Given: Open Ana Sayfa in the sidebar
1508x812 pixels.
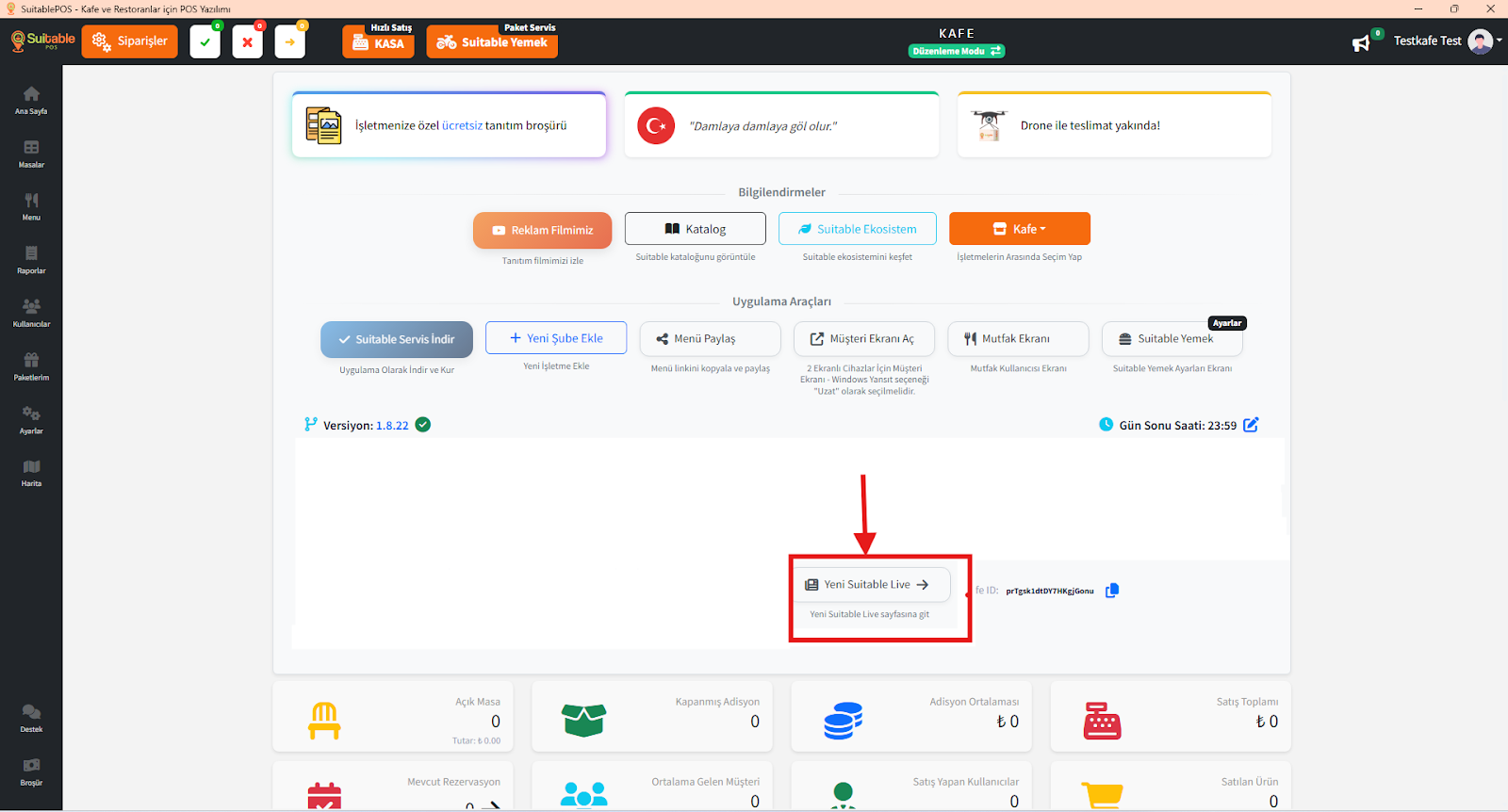Looking at the screenshot, I should [x=31, y=100].
